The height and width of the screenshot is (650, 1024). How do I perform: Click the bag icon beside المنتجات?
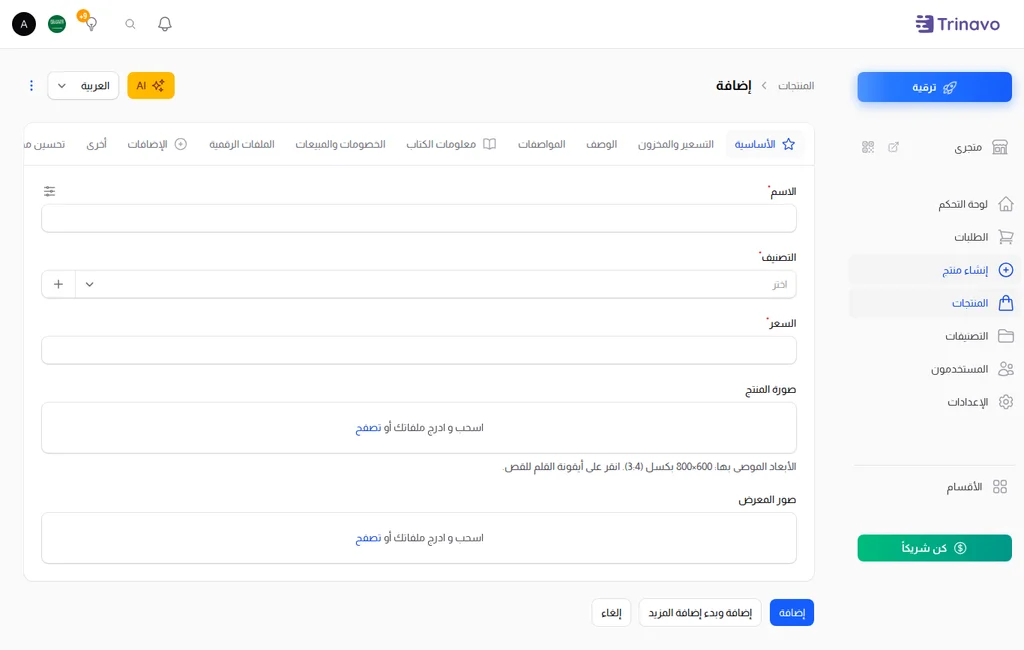1006,303
